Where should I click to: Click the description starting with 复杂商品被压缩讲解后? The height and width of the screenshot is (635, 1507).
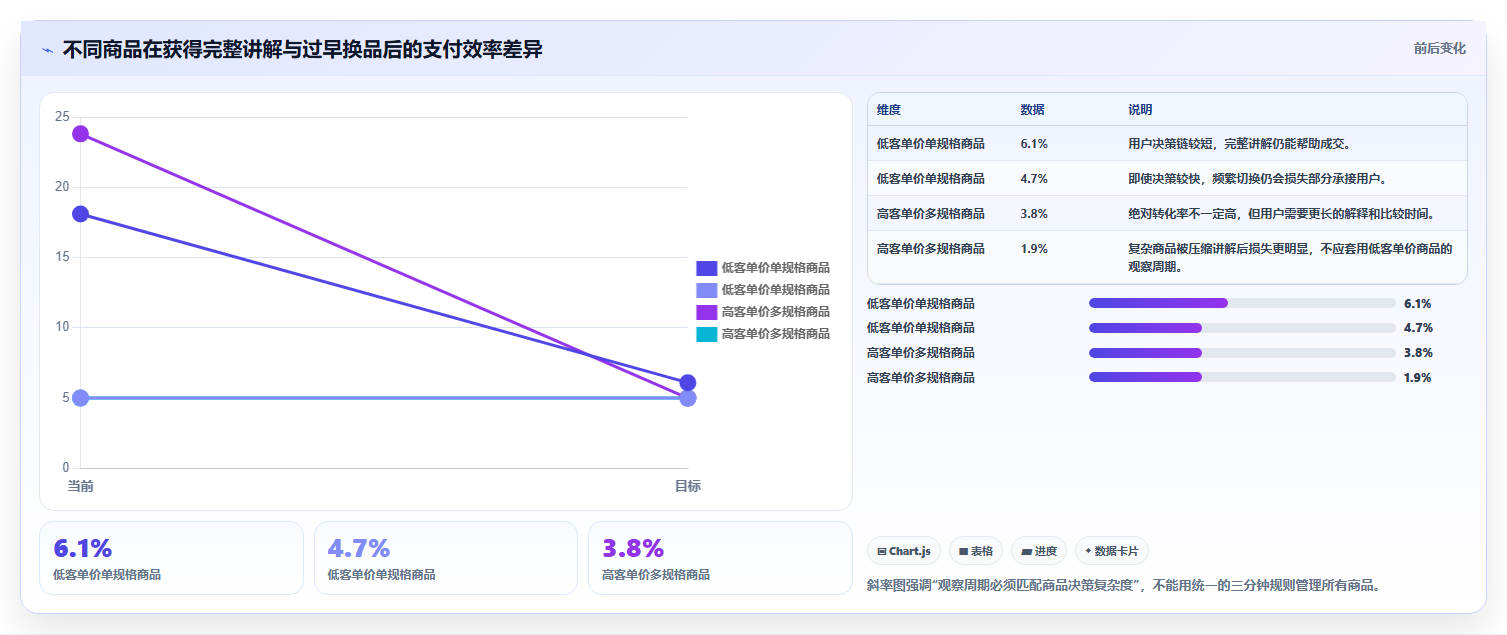click(x=1290, y=258)
